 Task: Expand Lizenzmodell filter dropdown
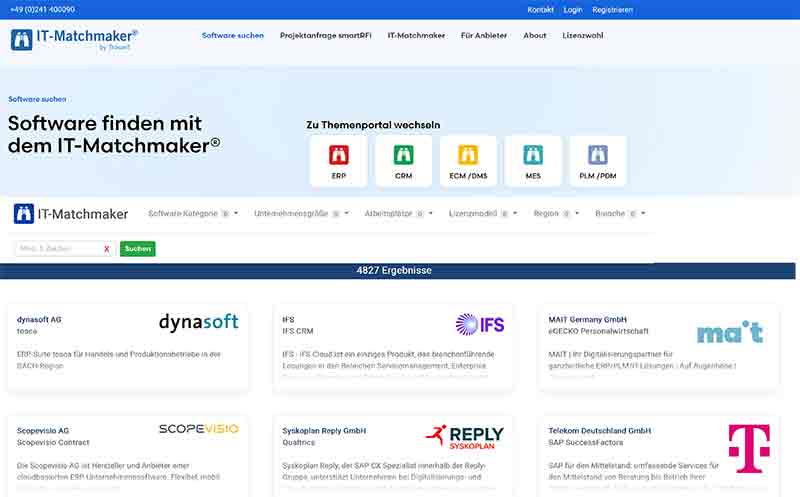[x=483, y=213]
